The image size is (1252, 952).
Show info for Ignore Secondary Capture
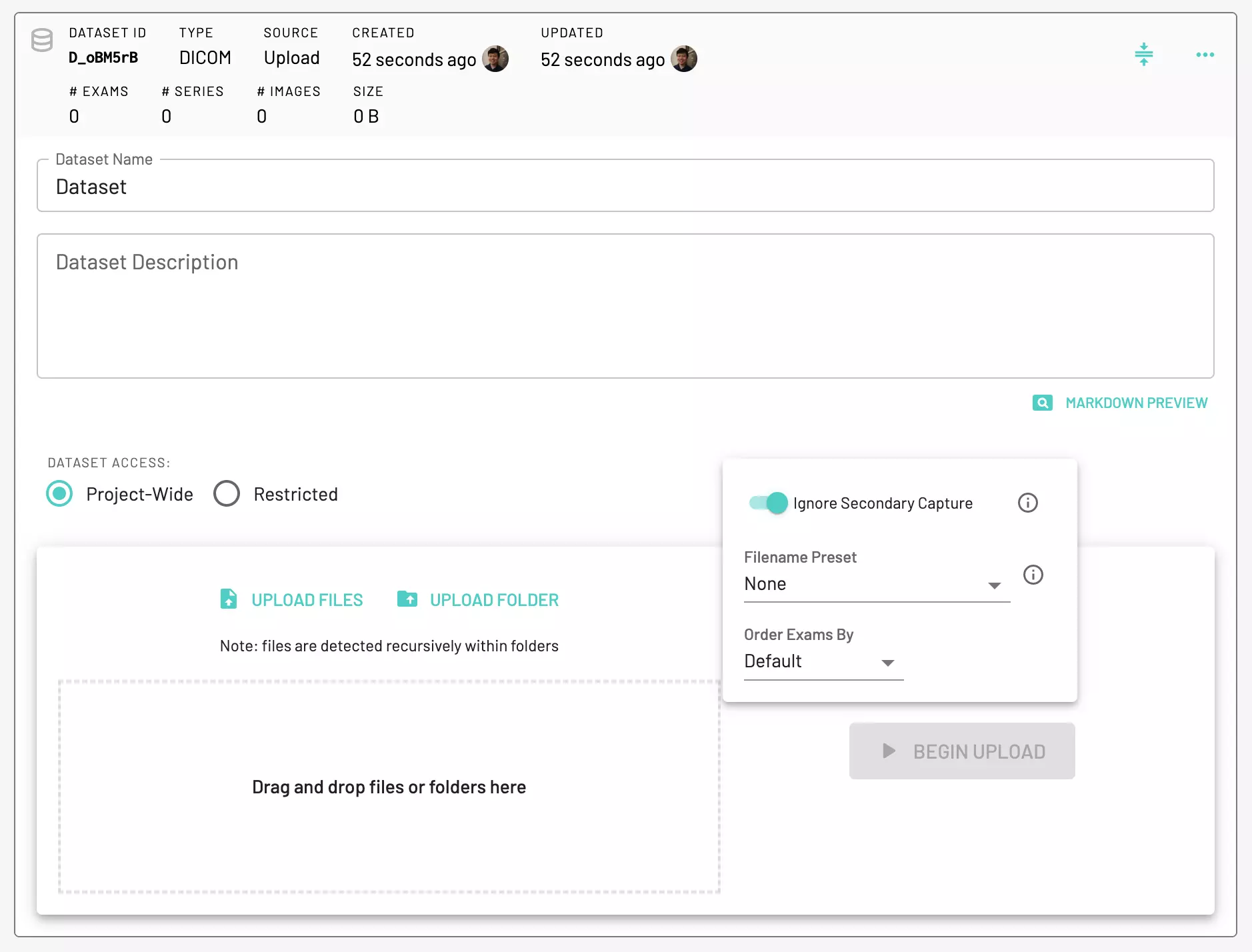[1027, 503]
